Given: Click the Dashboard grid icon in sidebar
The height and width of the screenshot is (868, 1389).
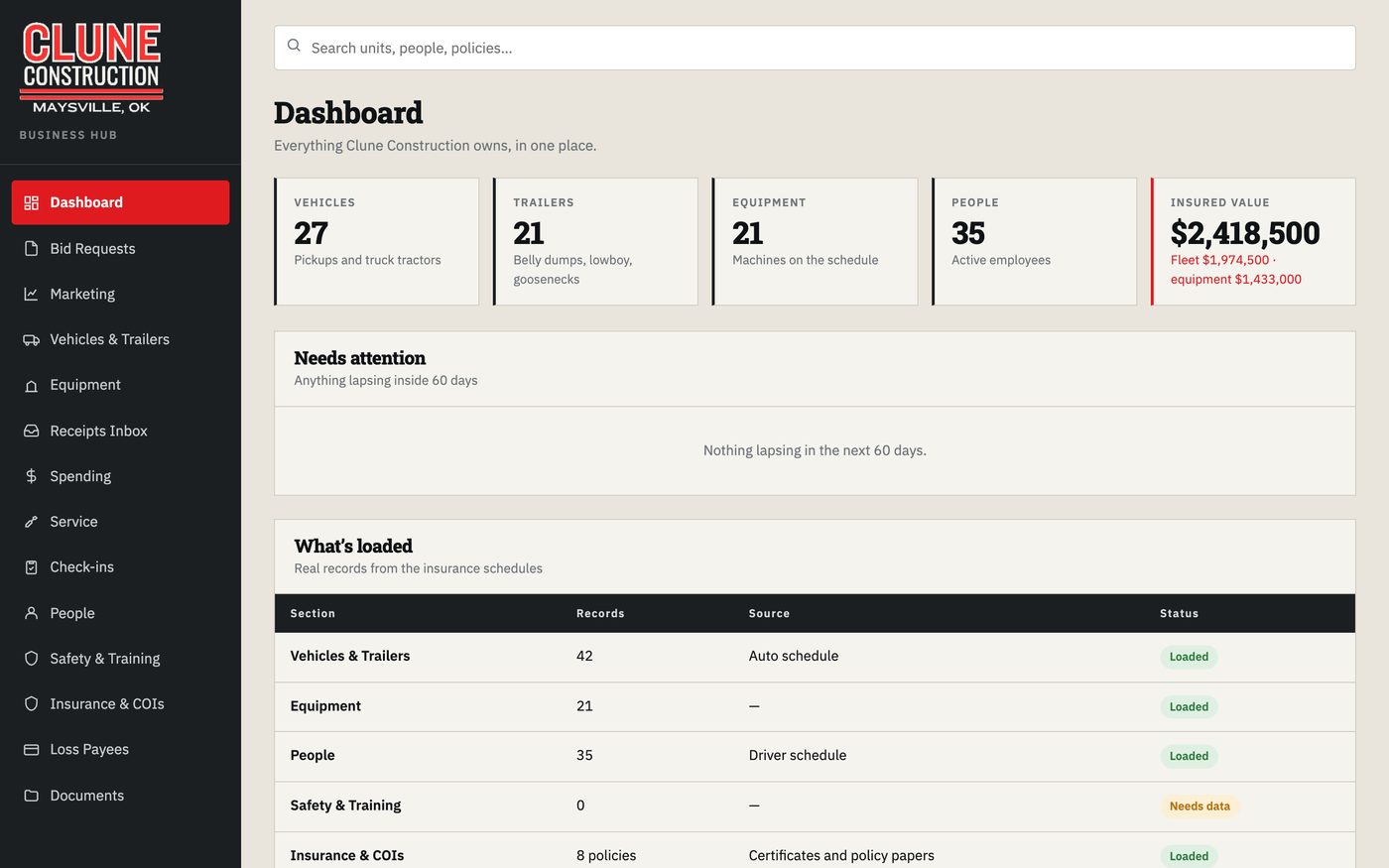Looking at the screenshot, I should click(31, 202).
